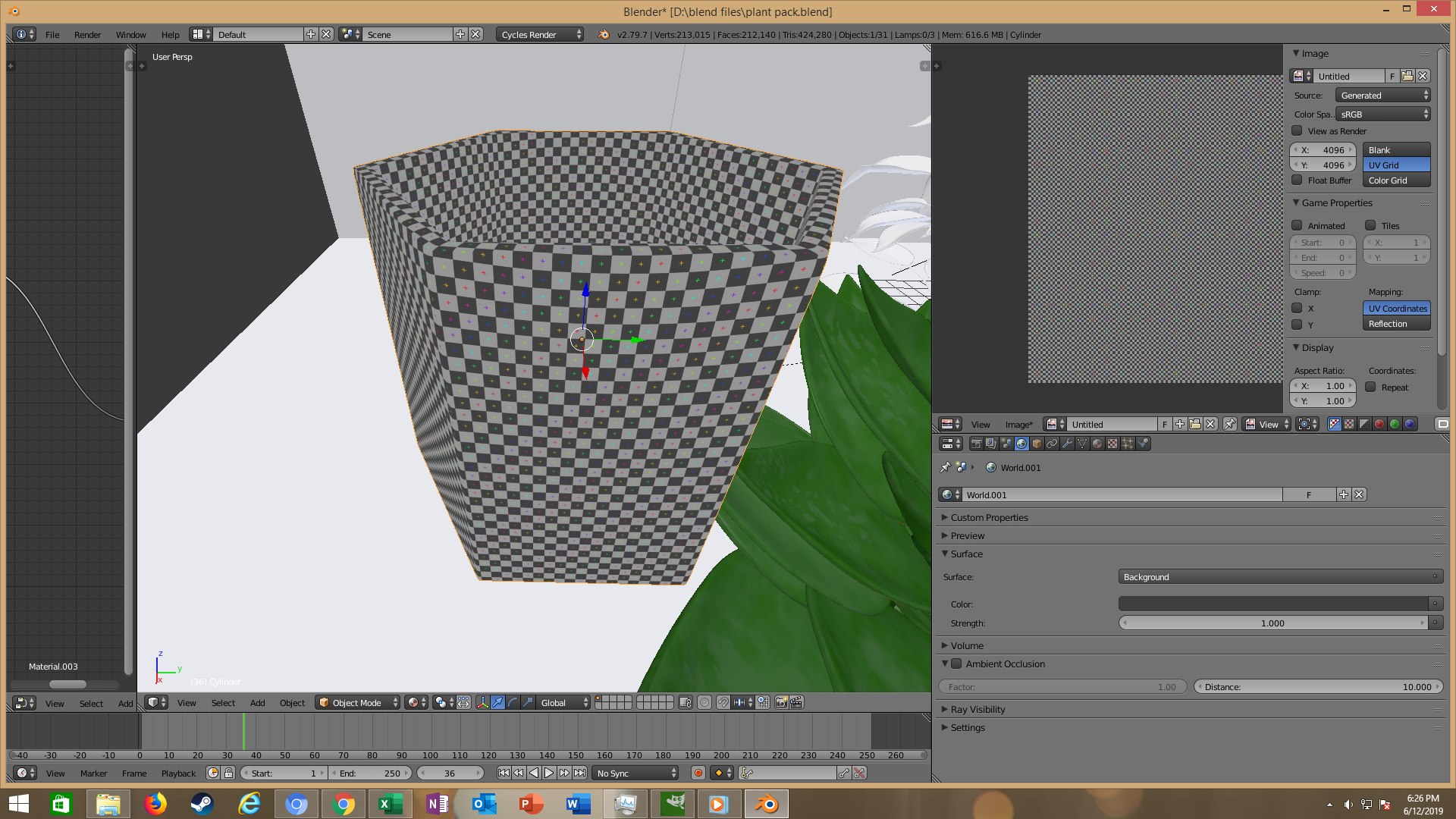This screenshot has width=1456, height=819.
Task: Open the Image* menu in UV editor
Action: click(1018, 424)
